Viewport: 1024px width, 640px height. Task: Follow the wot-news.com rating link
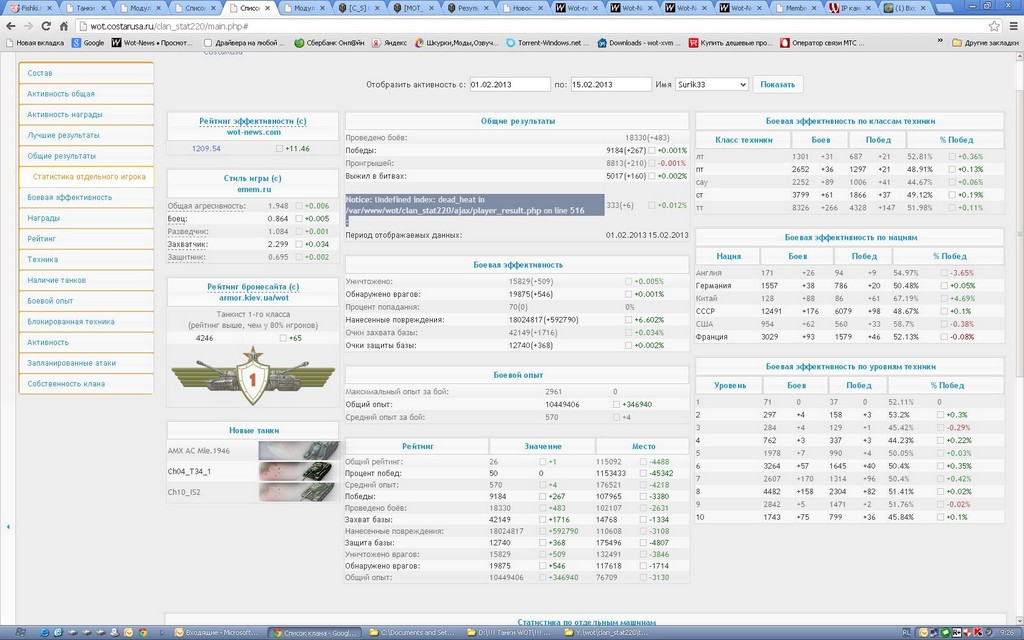point(252,132)
